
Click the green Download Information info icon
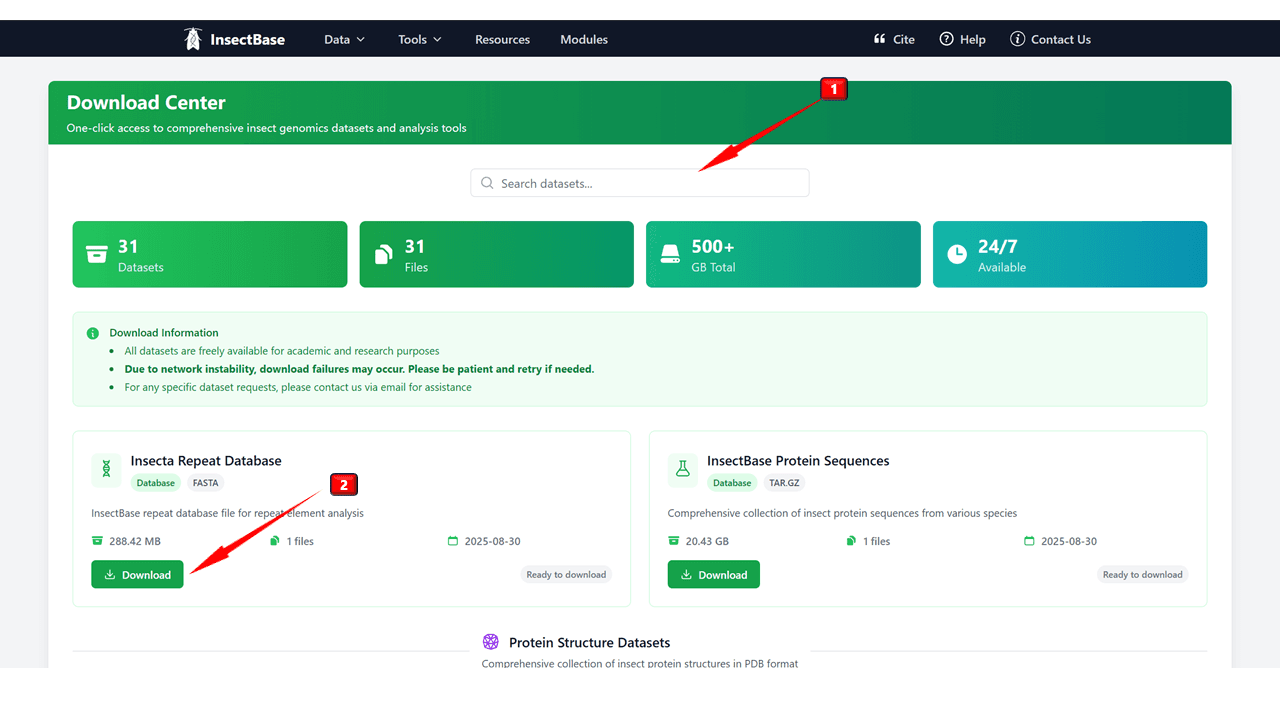93,333
